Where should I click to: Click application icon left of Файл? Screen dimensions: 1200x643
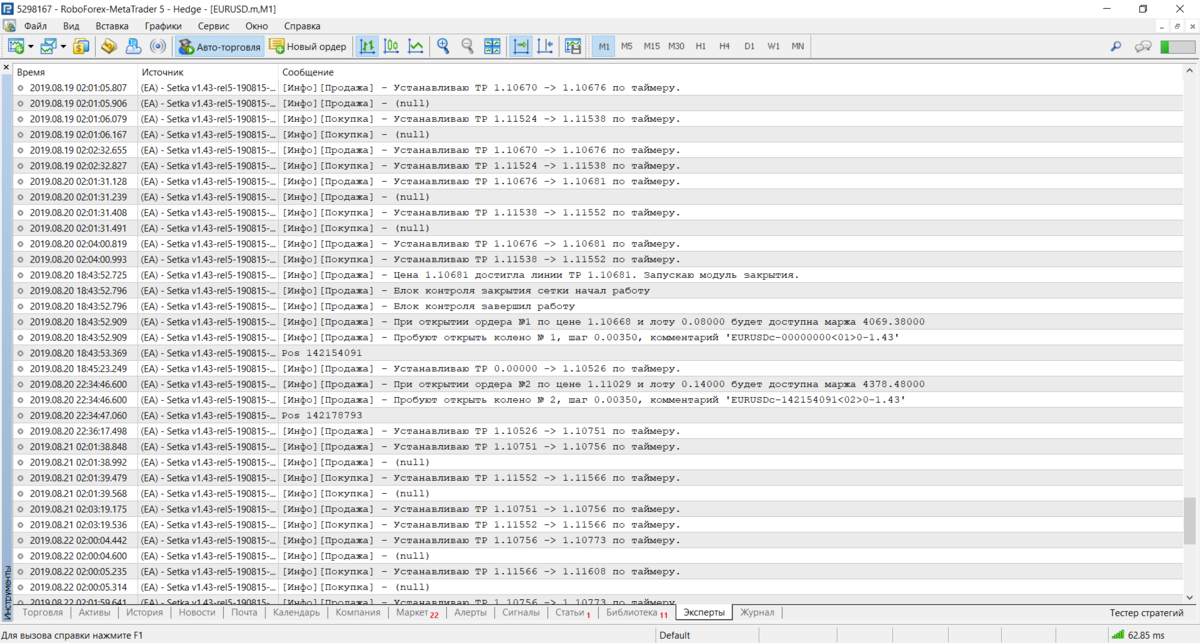8,25
